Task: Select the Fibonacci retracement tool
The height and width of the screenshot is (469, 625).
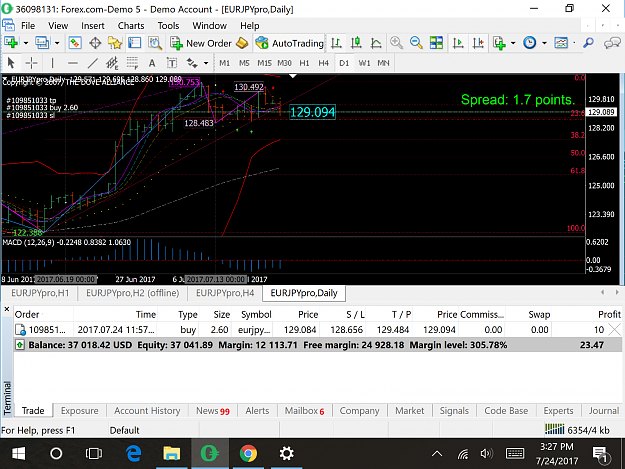Action: [132, 63]
